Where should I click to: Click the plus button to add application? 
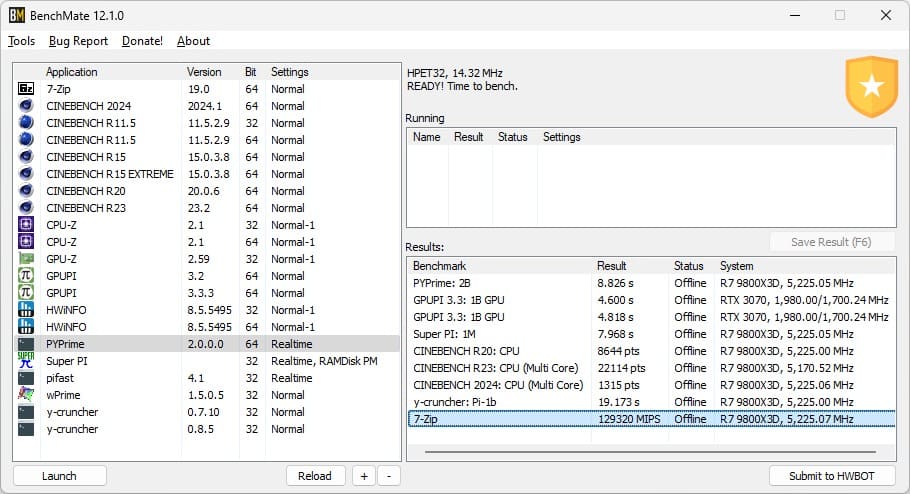tap(364, 476)
